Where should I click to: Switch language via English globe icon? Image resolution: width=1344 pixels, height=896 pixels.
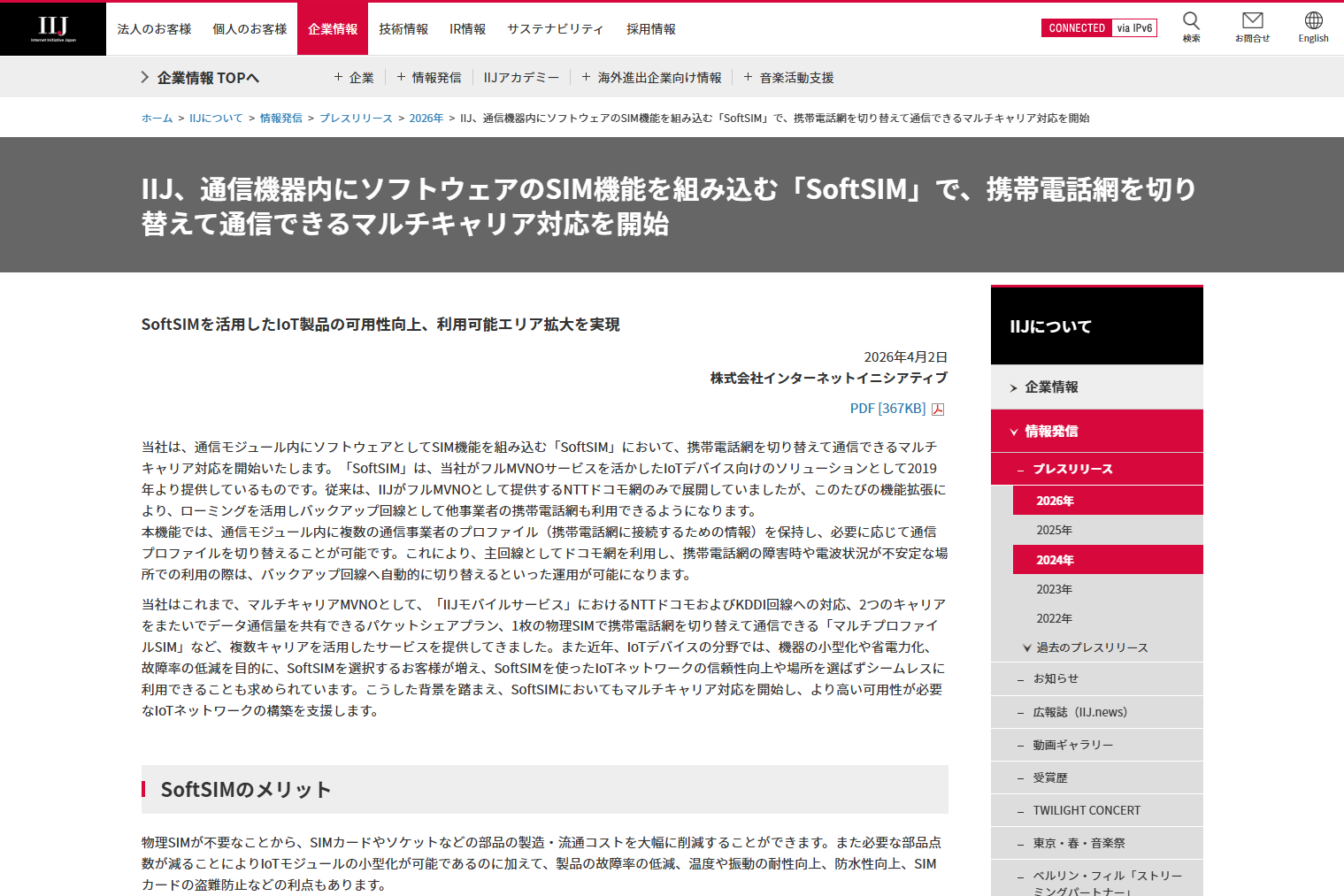point(1313,27)
